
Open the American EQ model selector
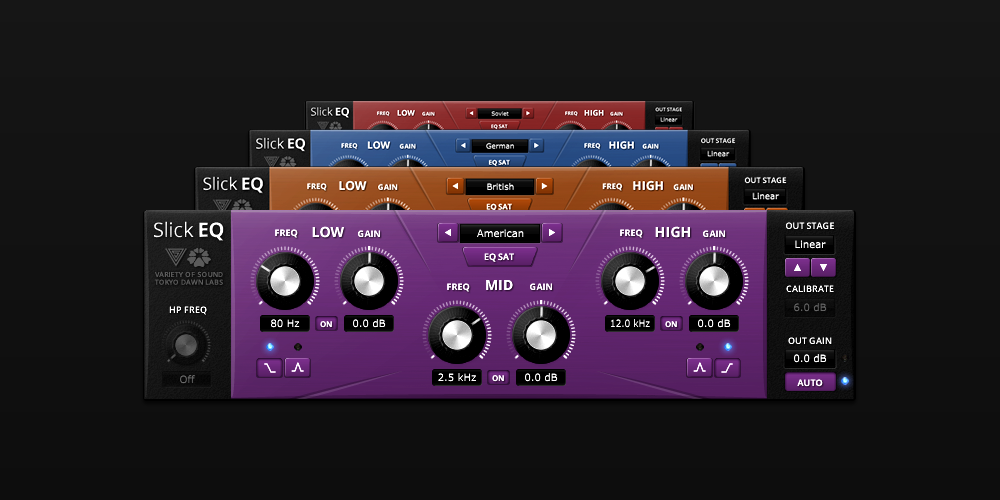coord(500,233)
